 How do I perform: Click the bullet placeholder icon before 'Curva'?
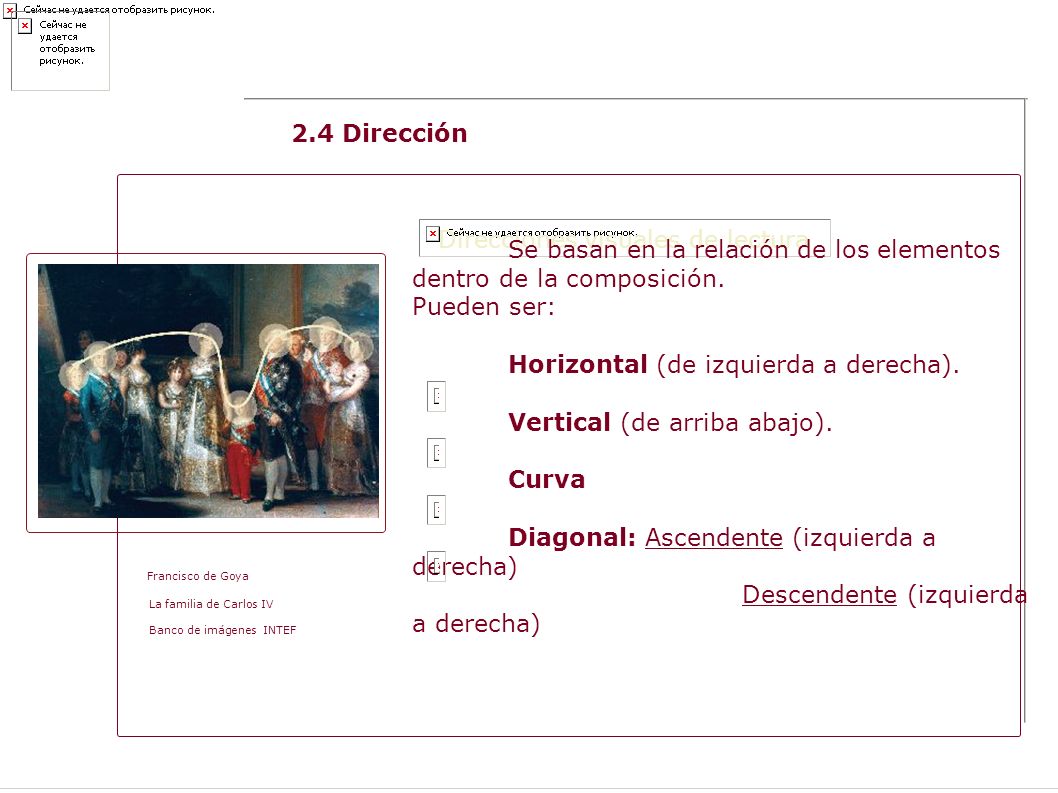point(436,453)
